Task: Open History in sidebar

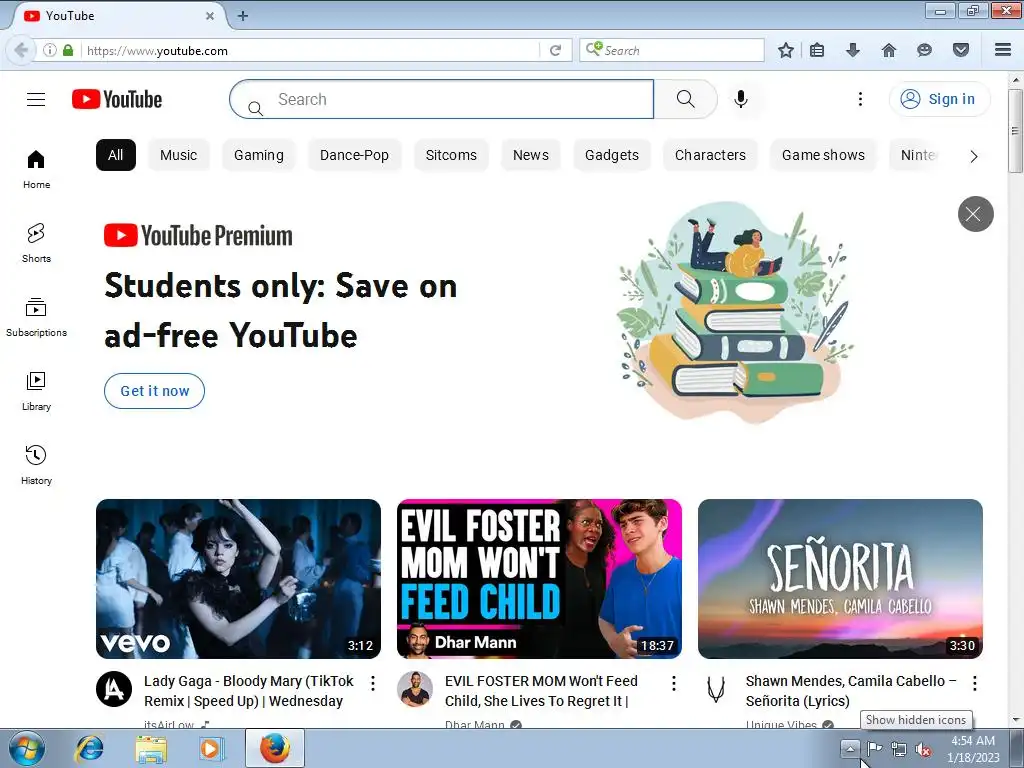Action: (x=36, y=465)
